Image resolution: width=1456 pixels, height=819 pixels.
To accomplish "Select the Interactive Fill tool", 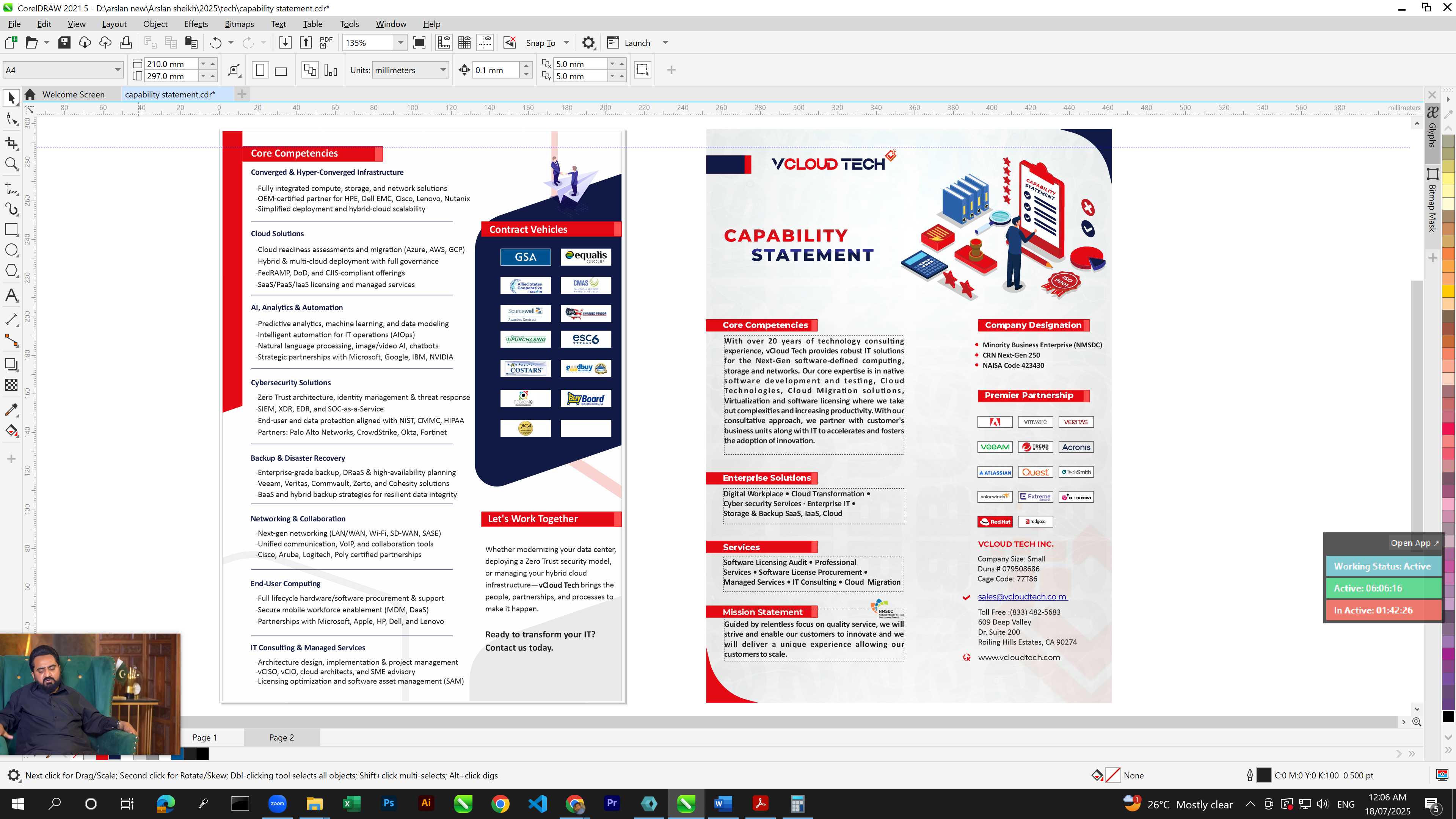I will pyautogui.click(x=11, y=431).
